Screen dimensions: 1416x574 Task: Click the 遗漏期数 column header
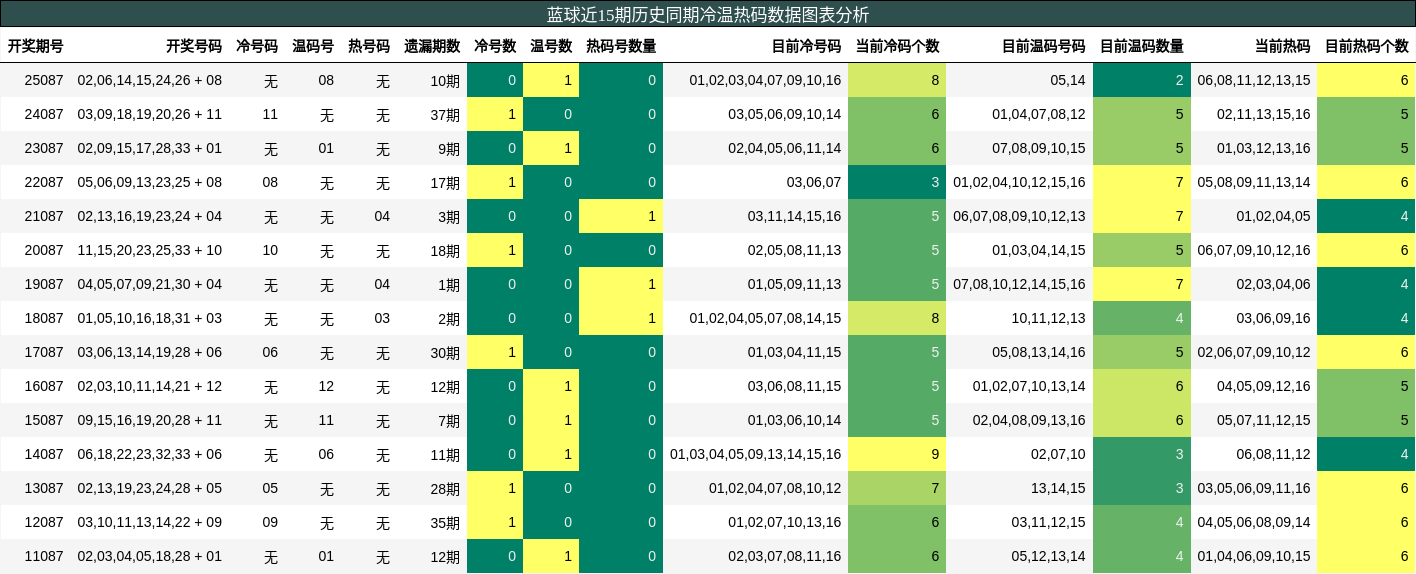(432, 46)
